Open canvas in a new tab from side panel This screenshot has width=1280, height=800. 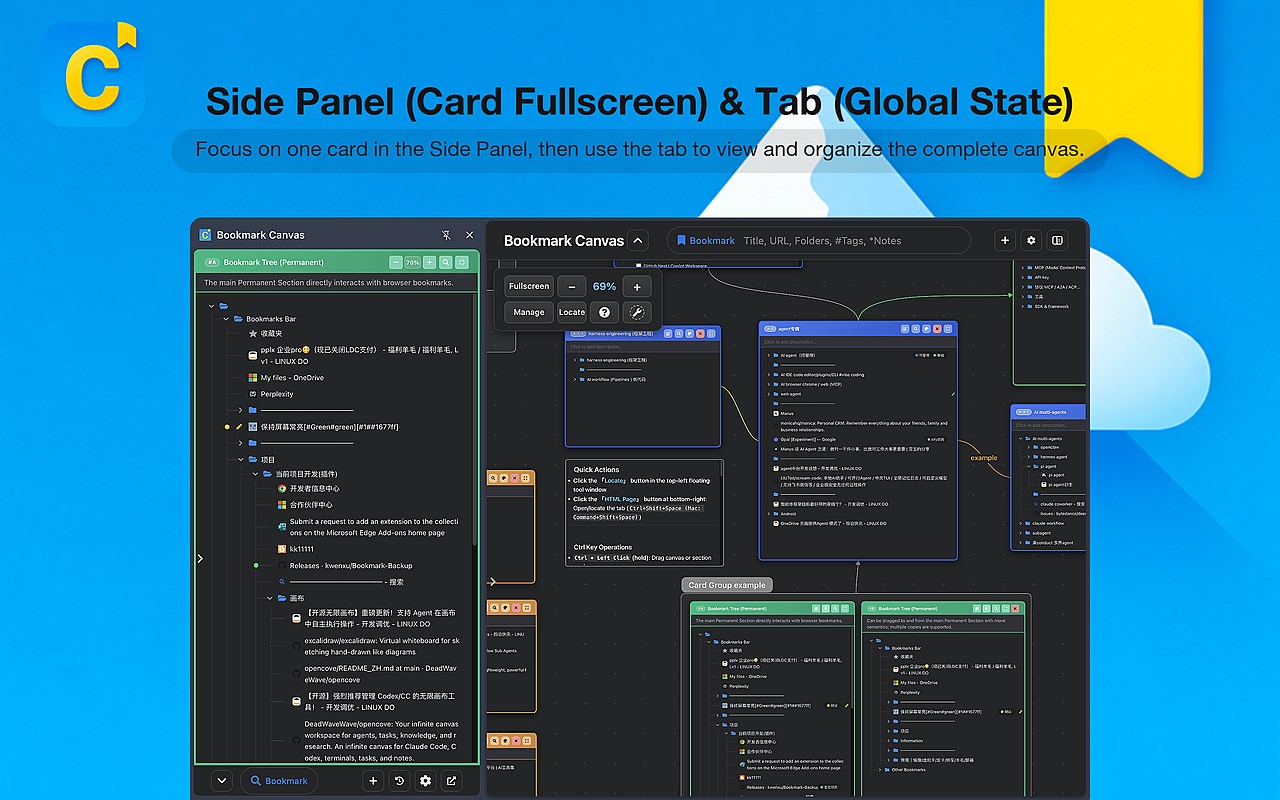point(451,781)
